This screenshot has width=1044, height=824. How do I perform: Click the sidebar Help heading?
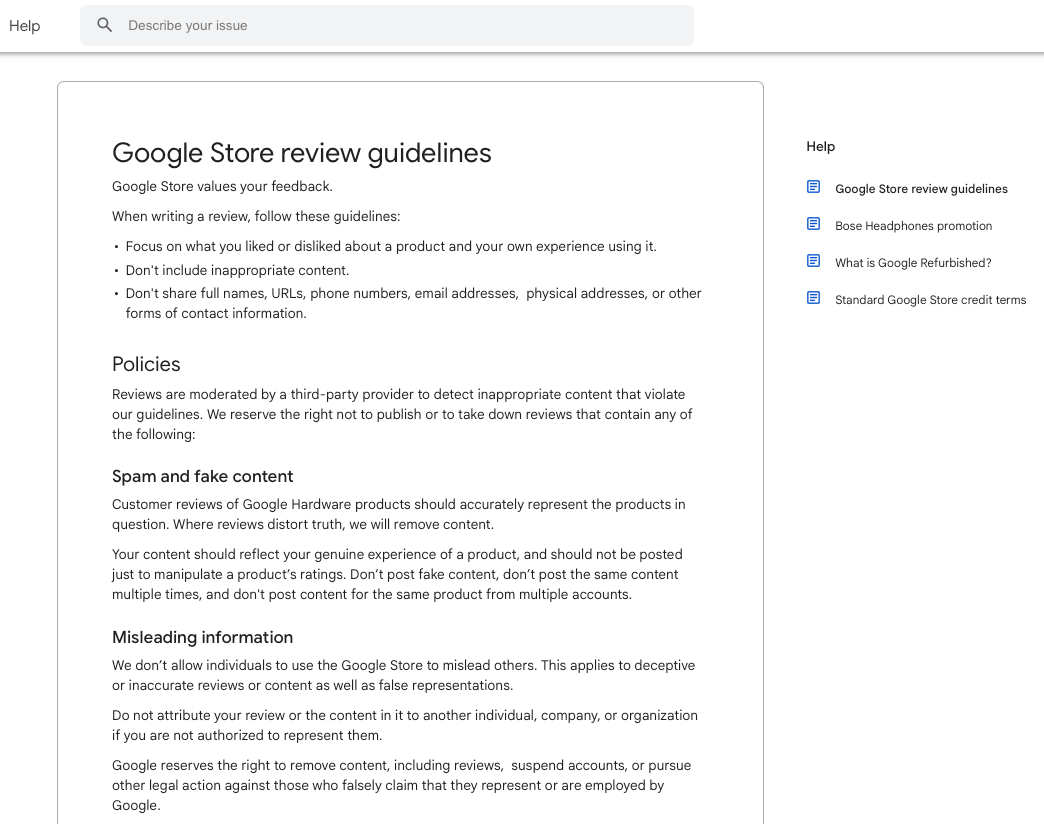[x=820, y=146]
